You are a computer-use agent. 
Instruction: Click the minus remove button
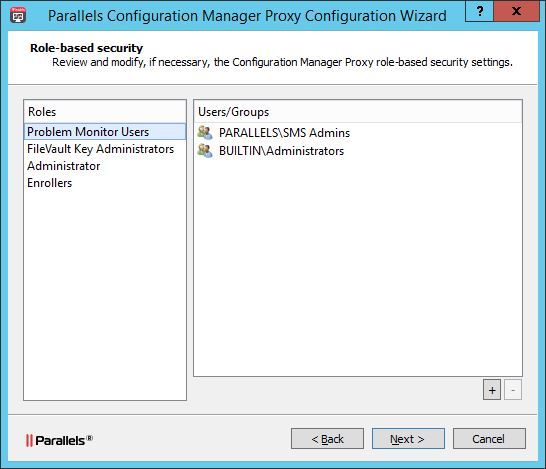coord(513,390)
